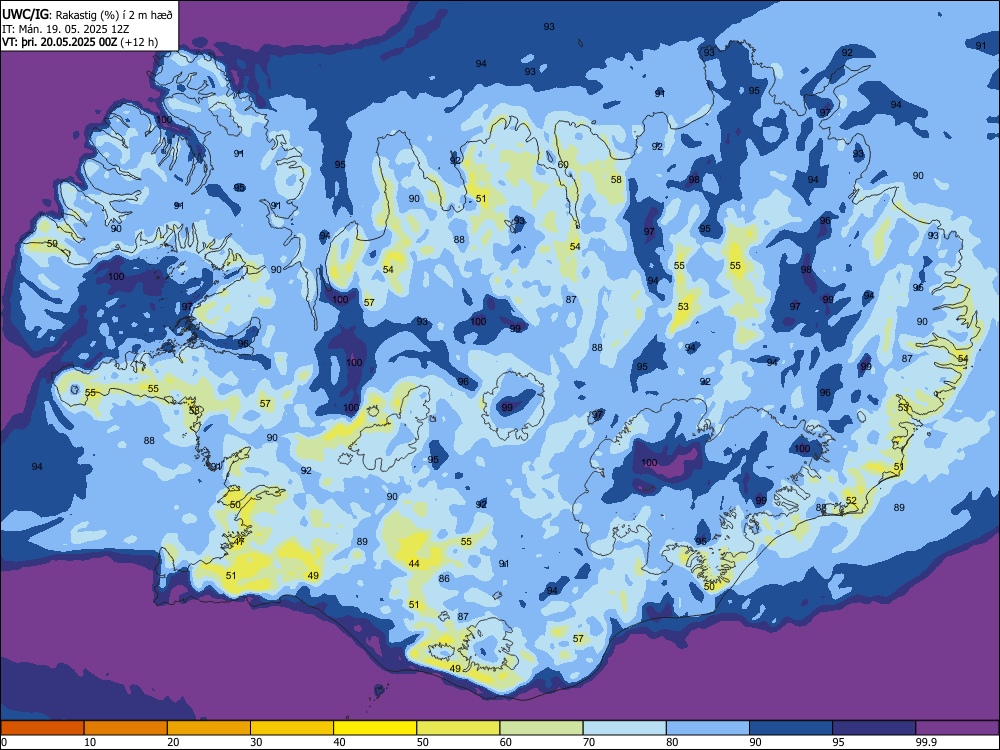Click the legend scale label 99.9

927,742
